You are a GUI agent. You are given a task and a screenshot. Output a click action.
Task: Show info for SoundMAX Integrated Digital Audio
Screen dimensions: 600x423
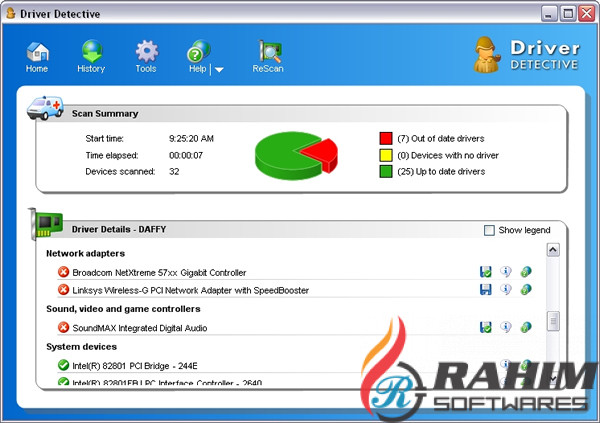506,327
